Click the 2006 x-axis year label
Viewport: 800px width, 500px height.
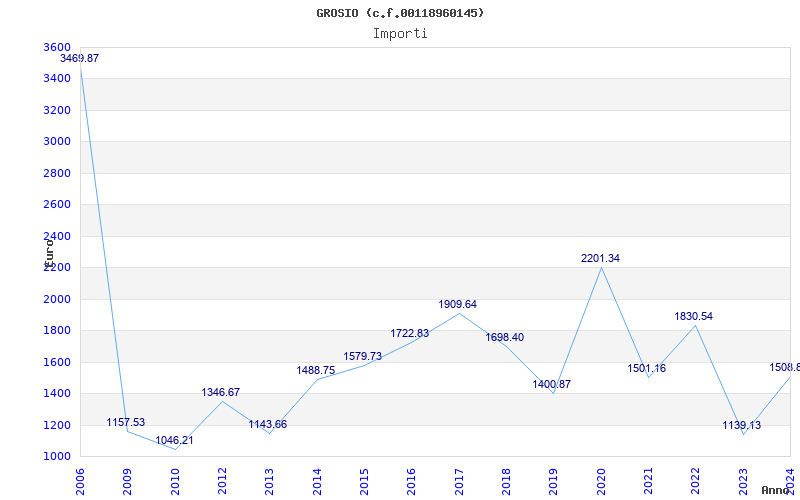click(80, 482)
